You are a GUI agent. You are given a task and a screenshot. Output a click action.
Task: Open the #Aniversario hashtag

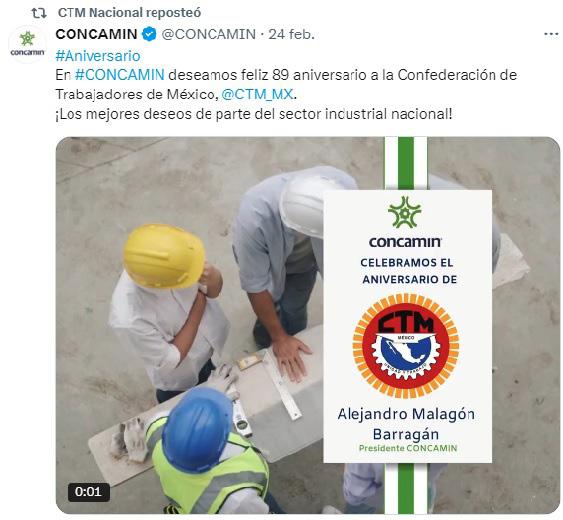point(98,56)
